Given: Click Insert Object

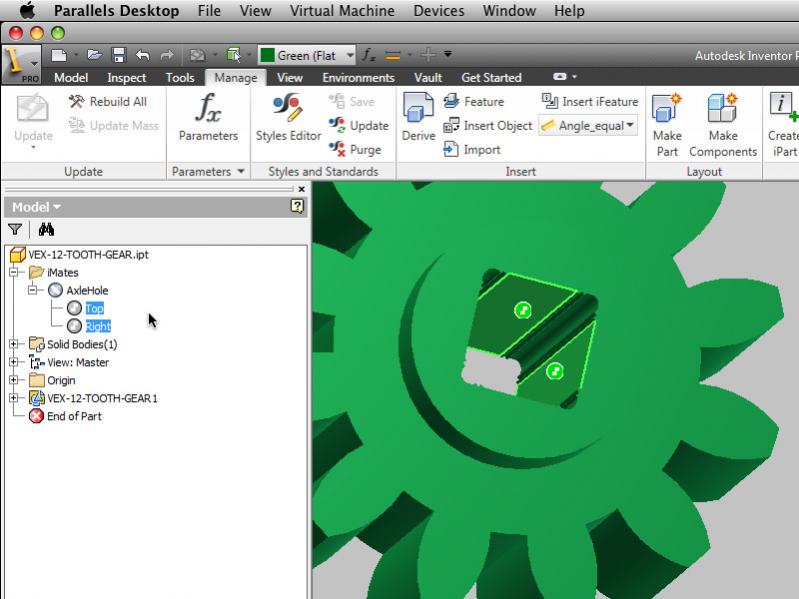Looking at the screenshot, I should pyautogui.click(x=488, y=125).
